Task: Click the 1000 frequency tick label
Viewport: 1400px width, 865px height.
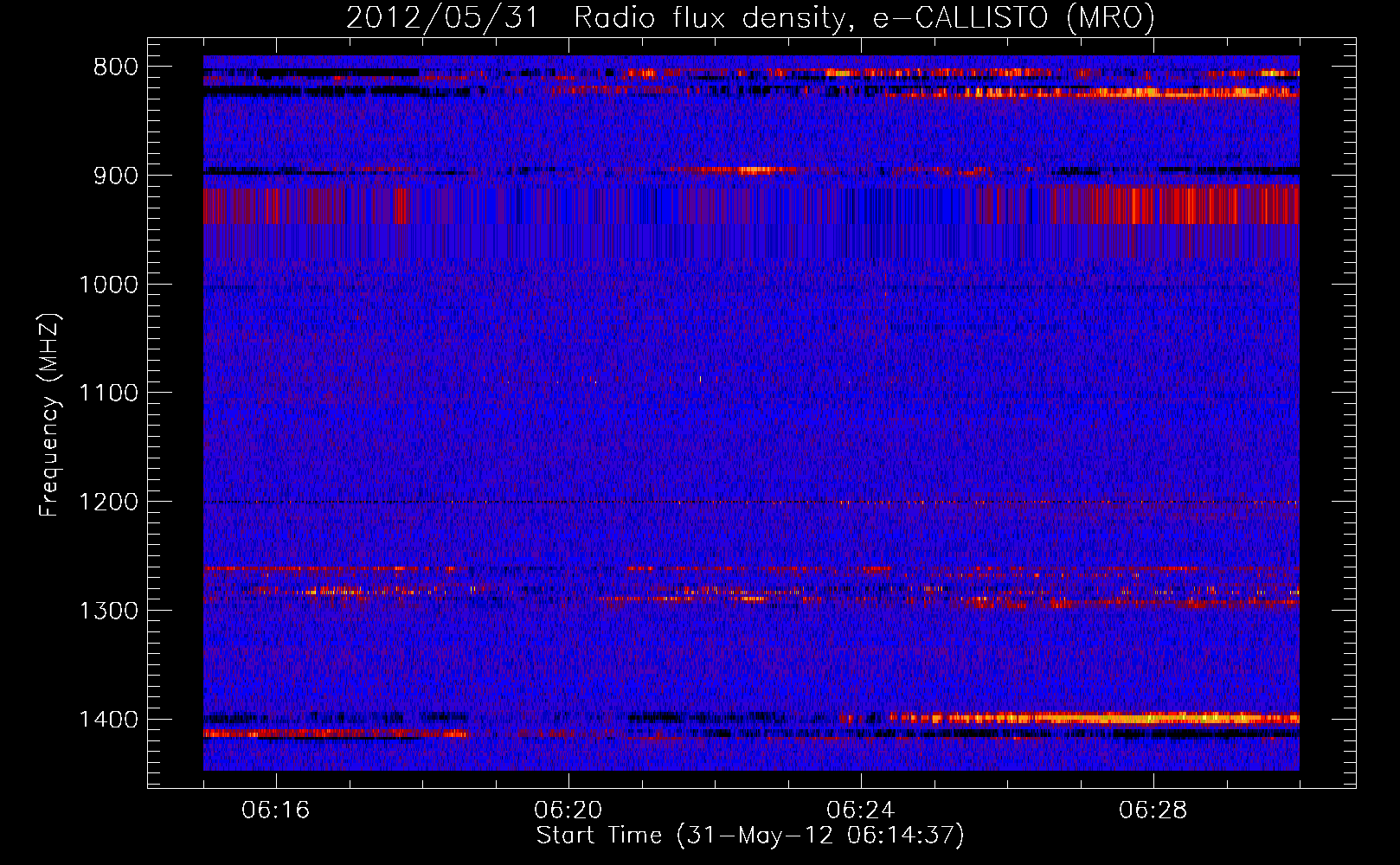Action: click(x=108, y=285)
